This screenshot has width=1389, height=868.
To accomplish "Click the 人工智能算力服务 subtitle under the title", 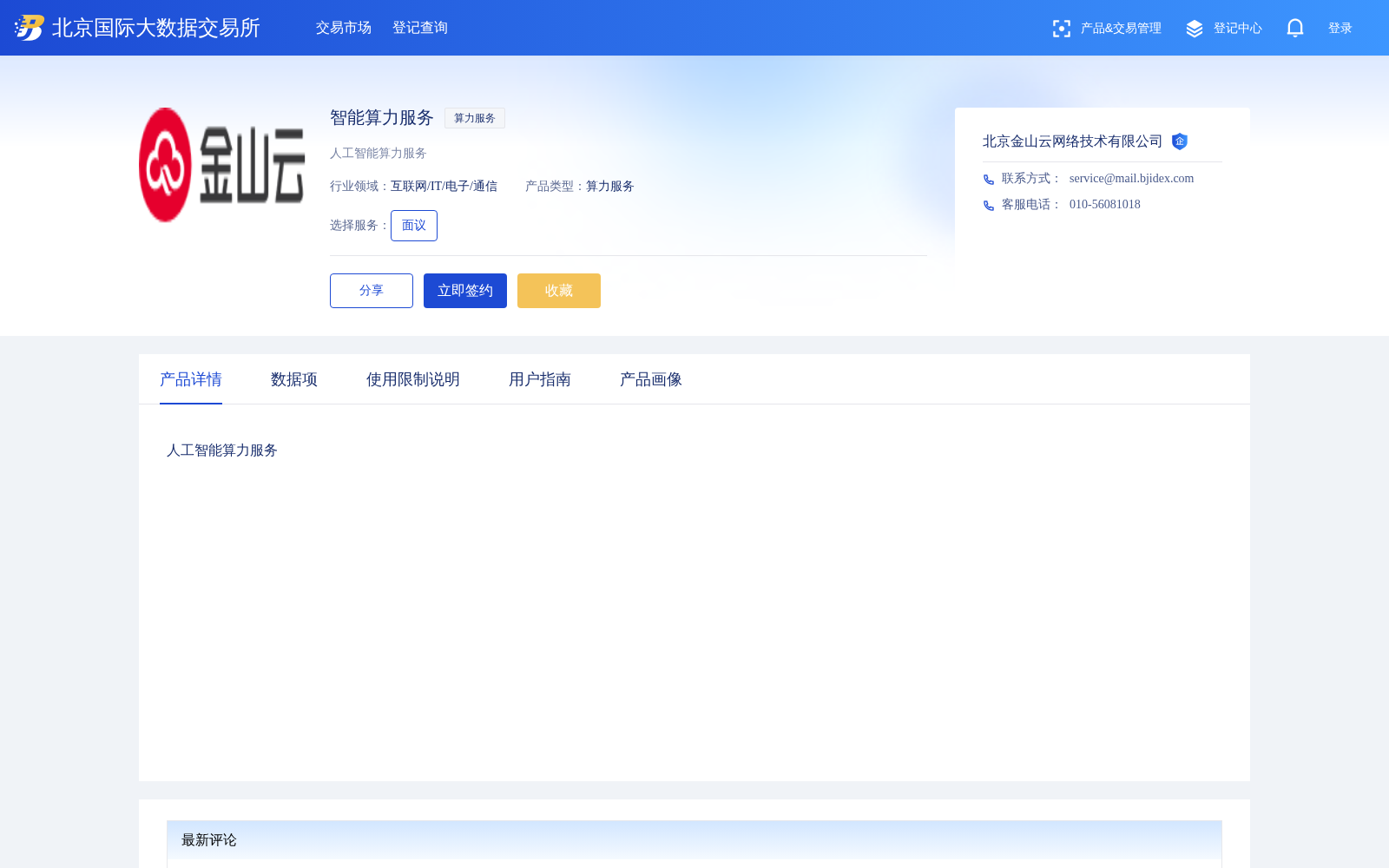I will (379, 154).
